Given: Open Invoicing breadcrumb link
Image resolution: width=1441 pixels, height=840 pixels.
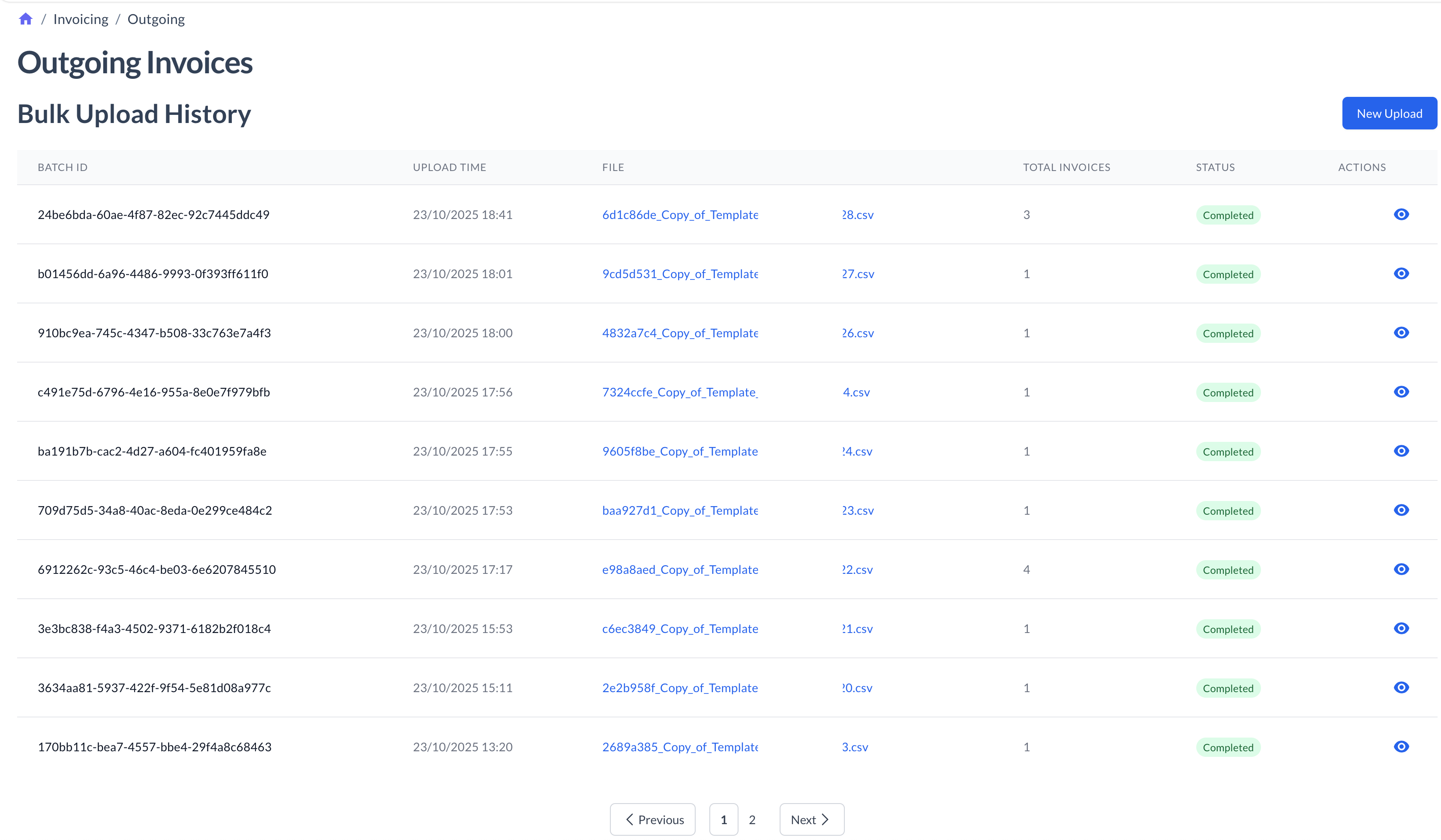Looking at the screenshot, I should point(81,19).
